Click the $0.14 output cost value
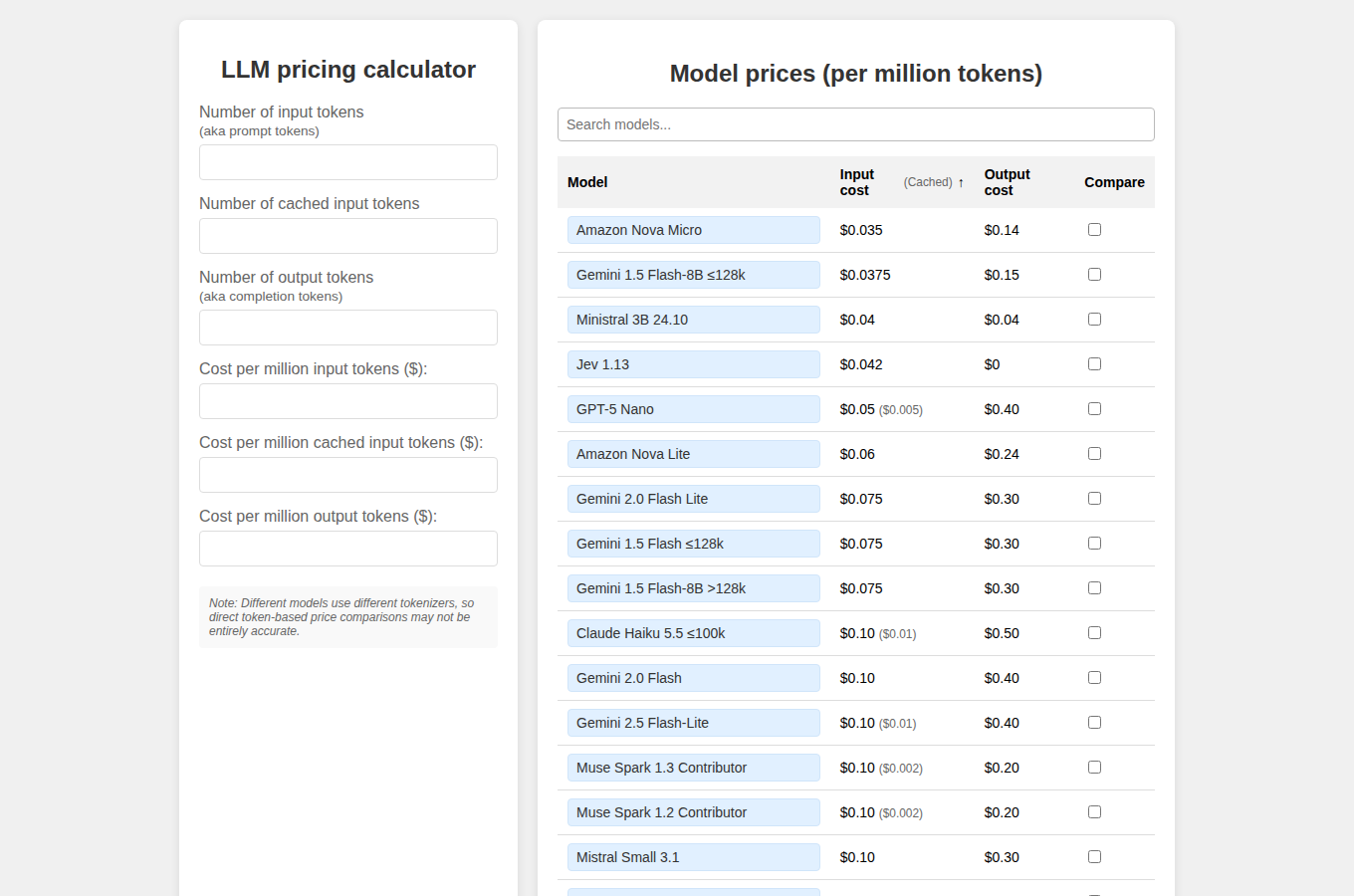This screenshot has width=1354, height=896. (1002, 230)
